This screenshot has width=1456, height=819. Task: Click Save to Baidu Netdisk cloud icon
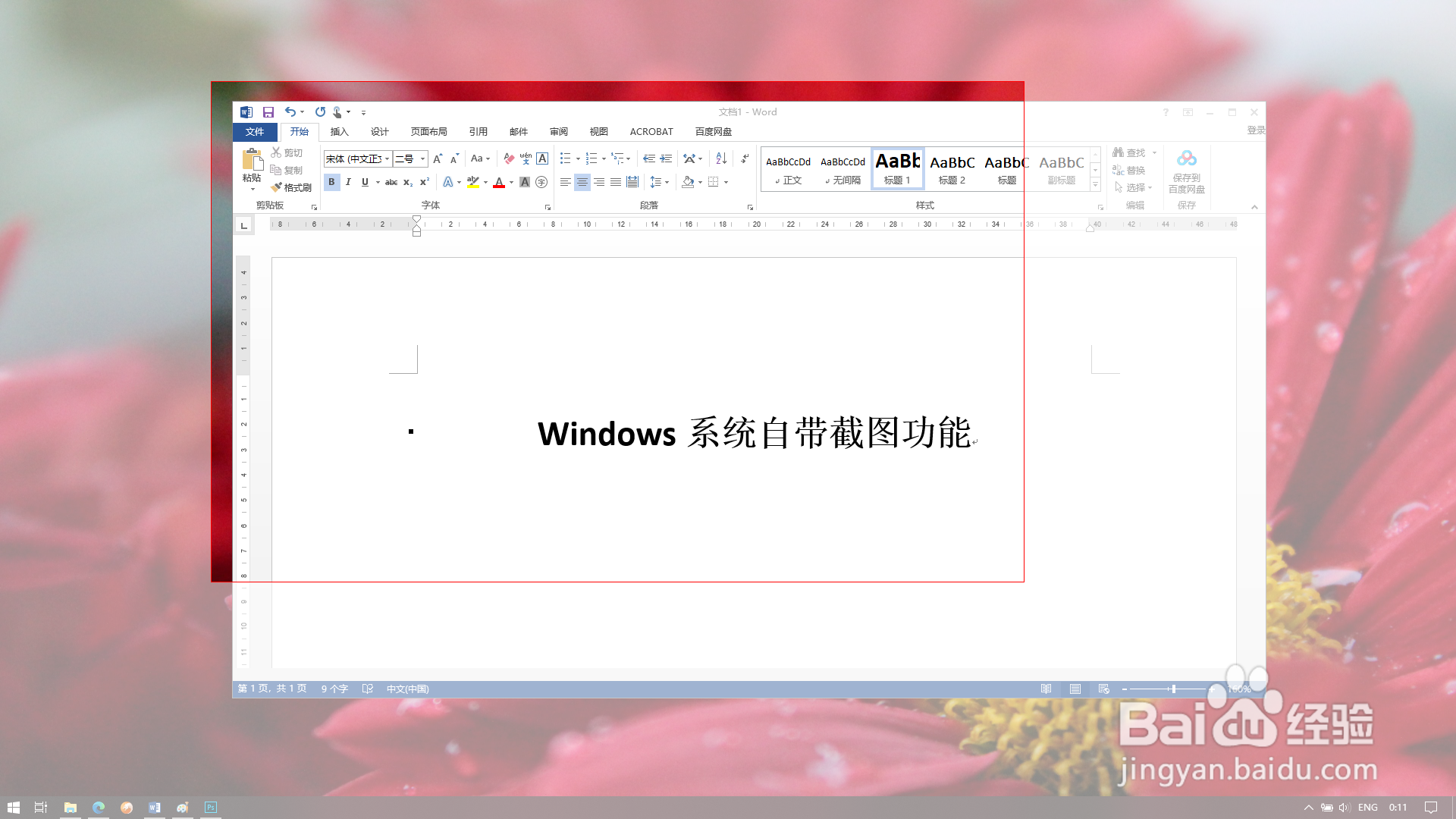click(1187, 171)
